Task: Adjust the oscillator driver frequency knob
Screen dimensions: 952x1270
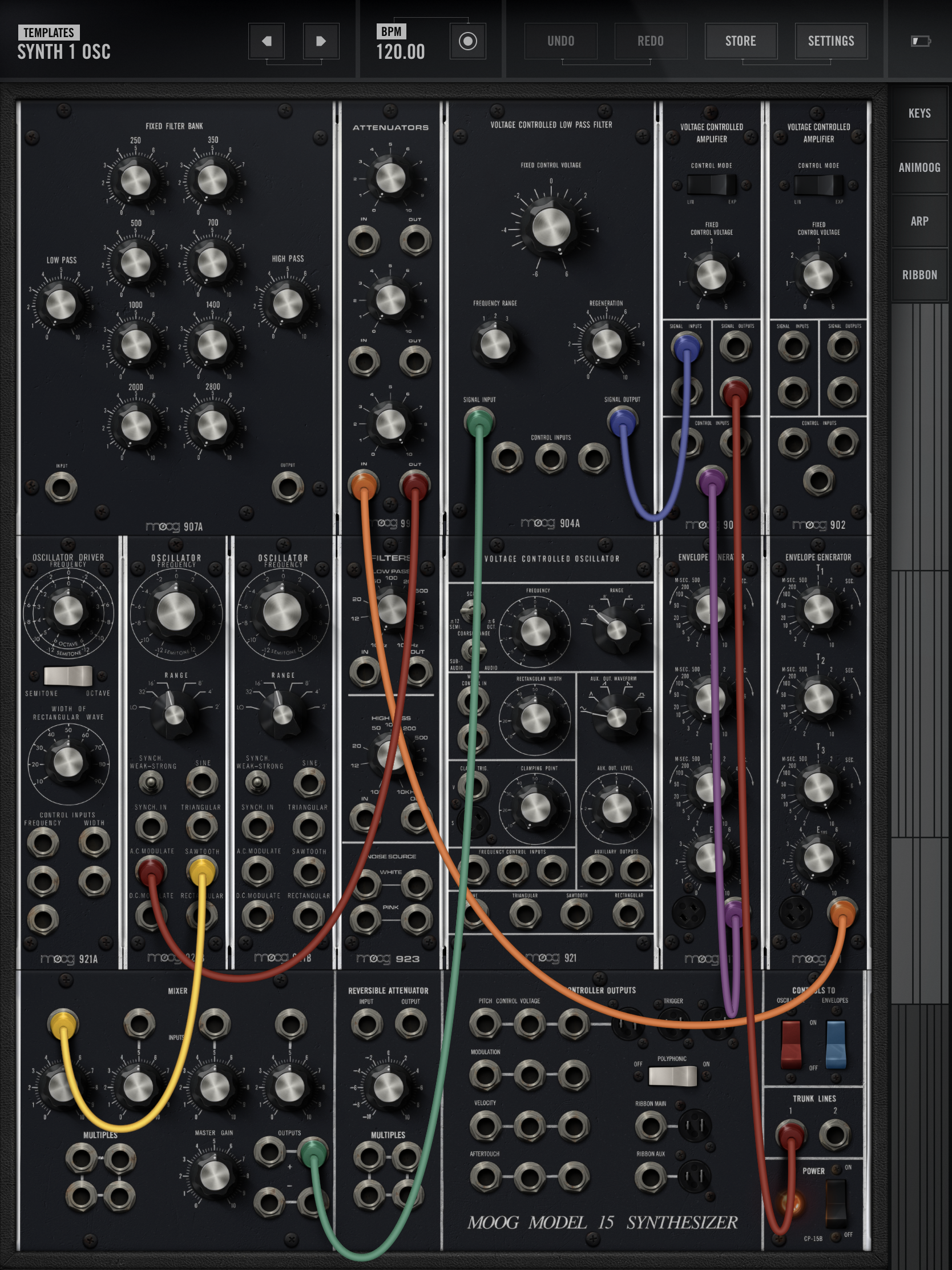Action: (x=68, y=610)
